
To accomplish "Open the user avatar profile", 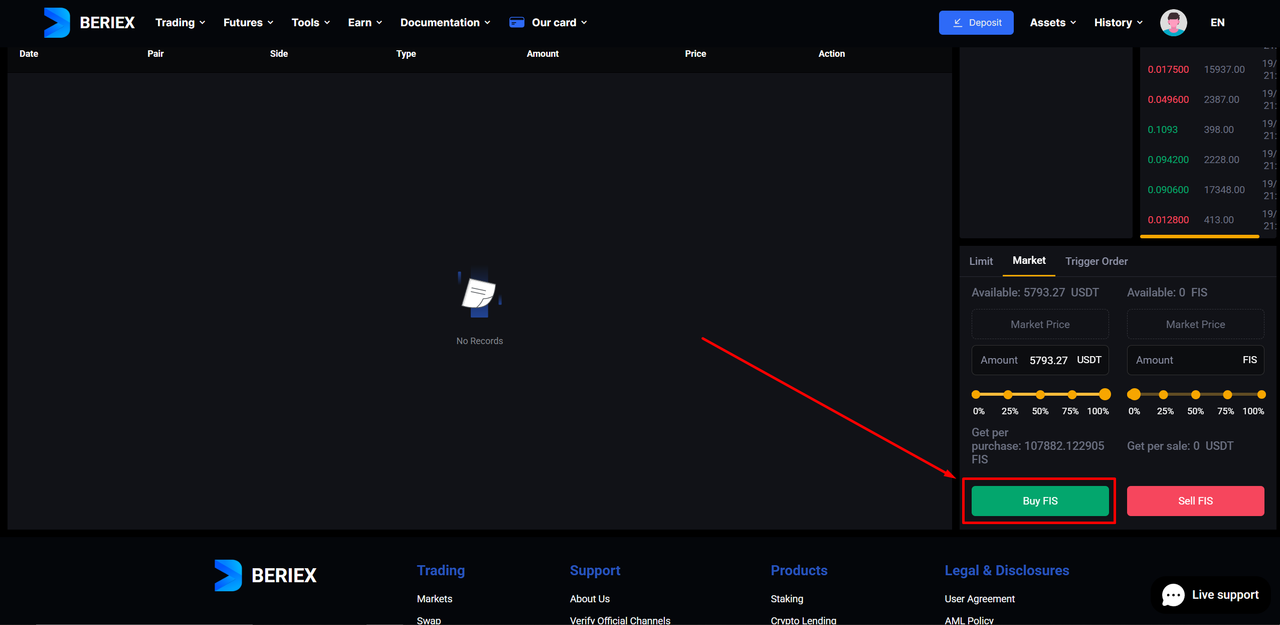I will click(1174, 22).
